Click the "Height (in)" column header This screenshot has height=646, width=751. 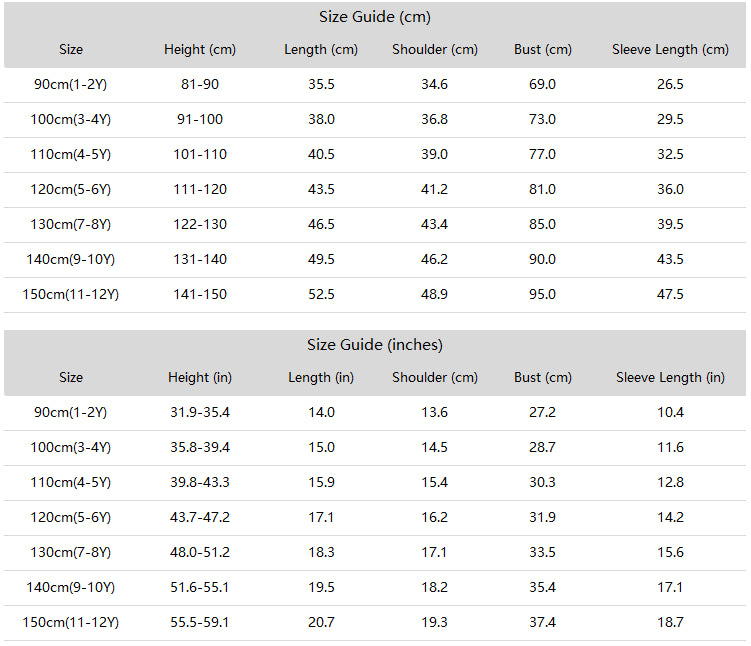pos(200,377)
